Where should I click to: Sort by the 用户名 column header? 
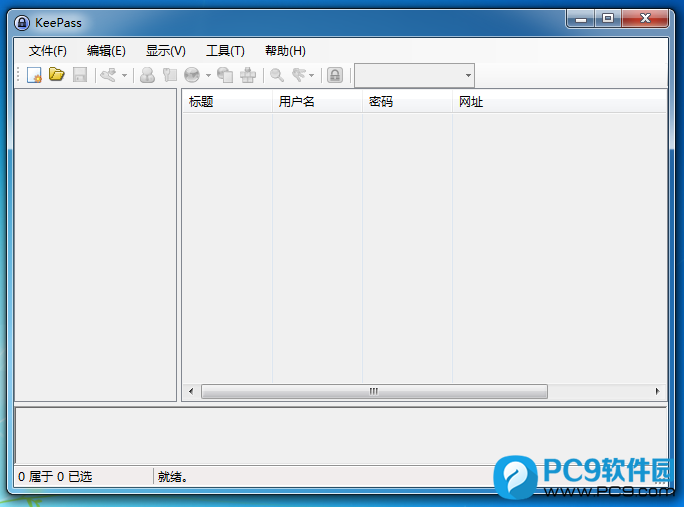pyautogui.click(x=318, y=102)
